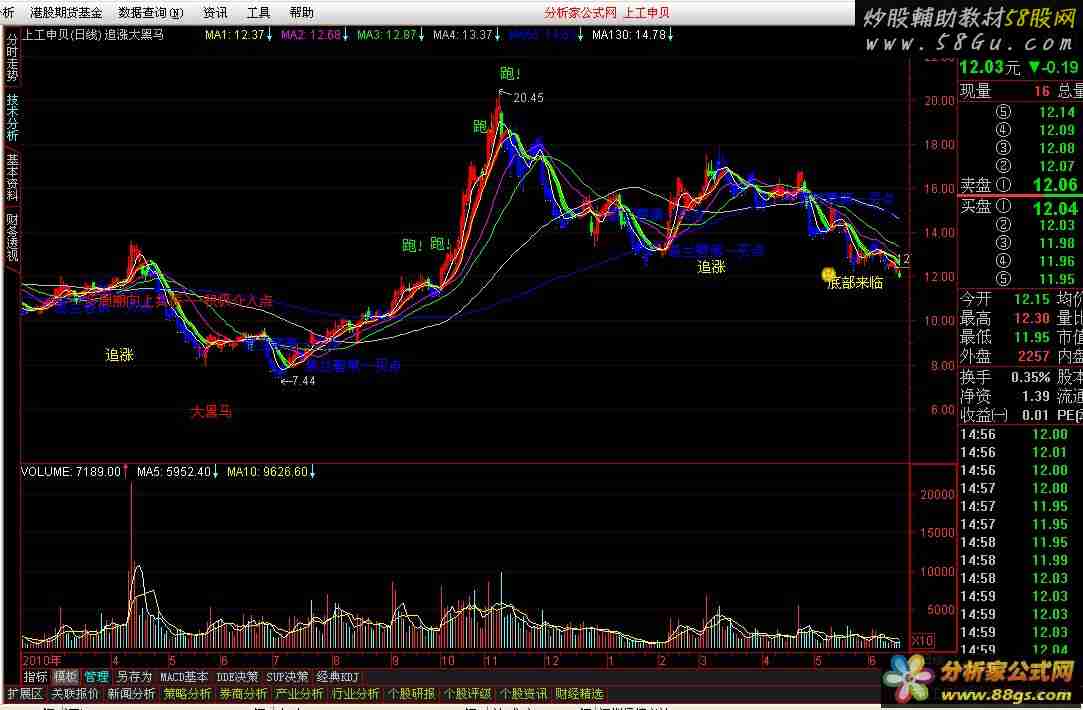Click the 7.44 low price label
The width and height of the screenshot is (1083, 710).
303,381
